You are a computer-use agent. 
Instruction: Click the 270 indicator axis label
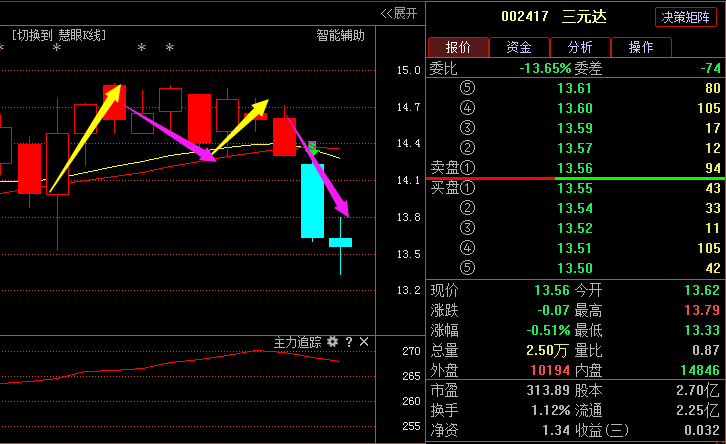tap(411, 351)
